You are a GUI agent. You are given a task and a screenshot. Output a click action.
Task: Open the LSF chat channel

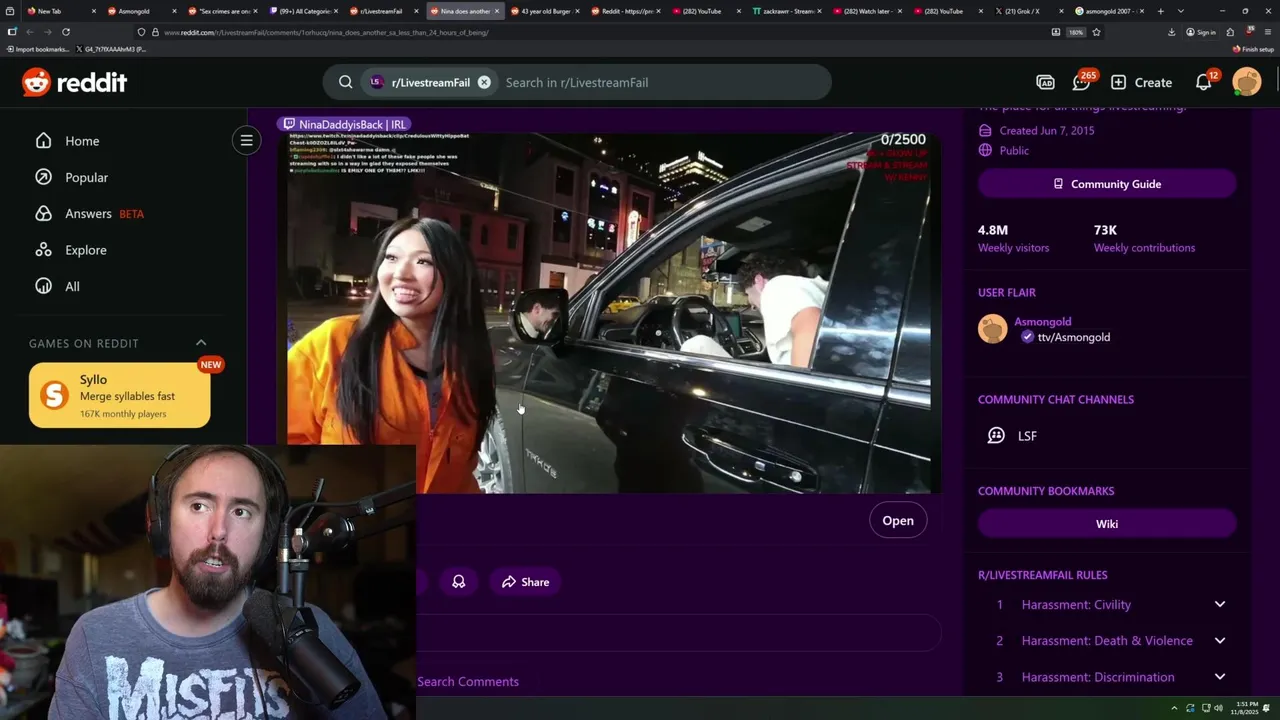pos(1027,436)
